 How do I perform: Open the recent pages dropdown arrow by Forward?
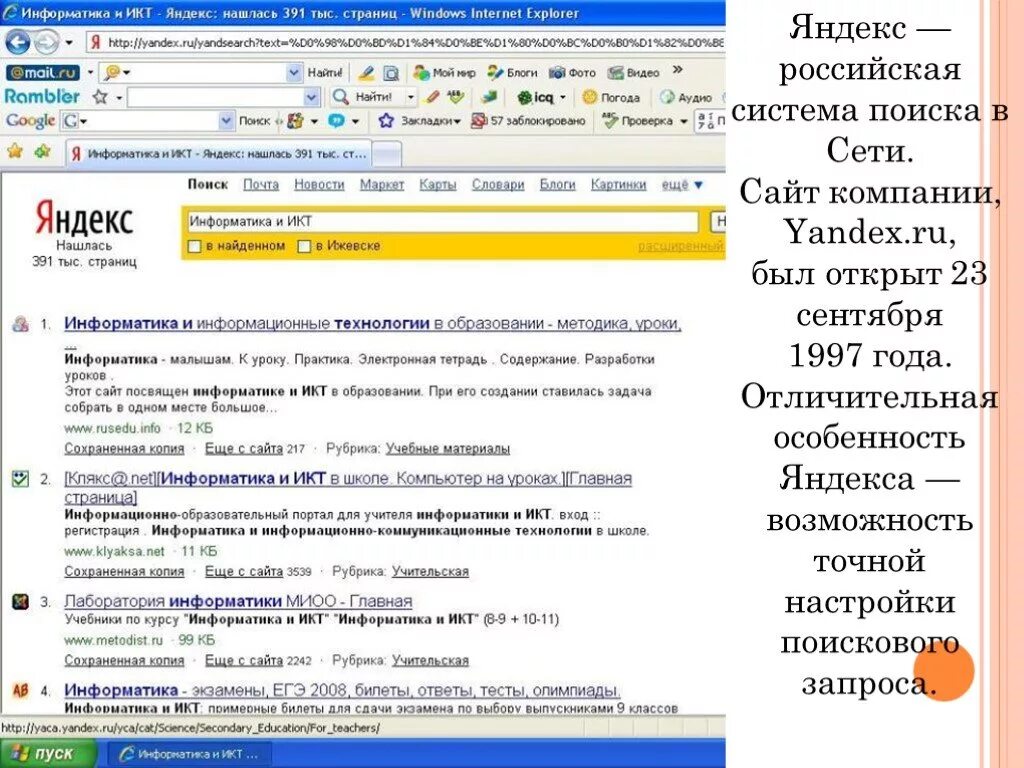coord(69,43)
